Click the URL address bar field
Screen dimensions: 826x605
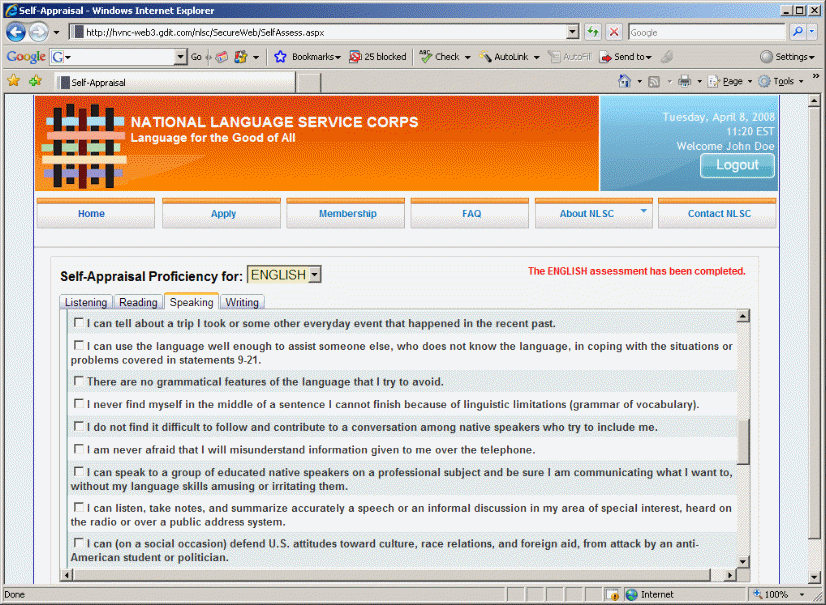pyautogui.click(x=319, y=32)
